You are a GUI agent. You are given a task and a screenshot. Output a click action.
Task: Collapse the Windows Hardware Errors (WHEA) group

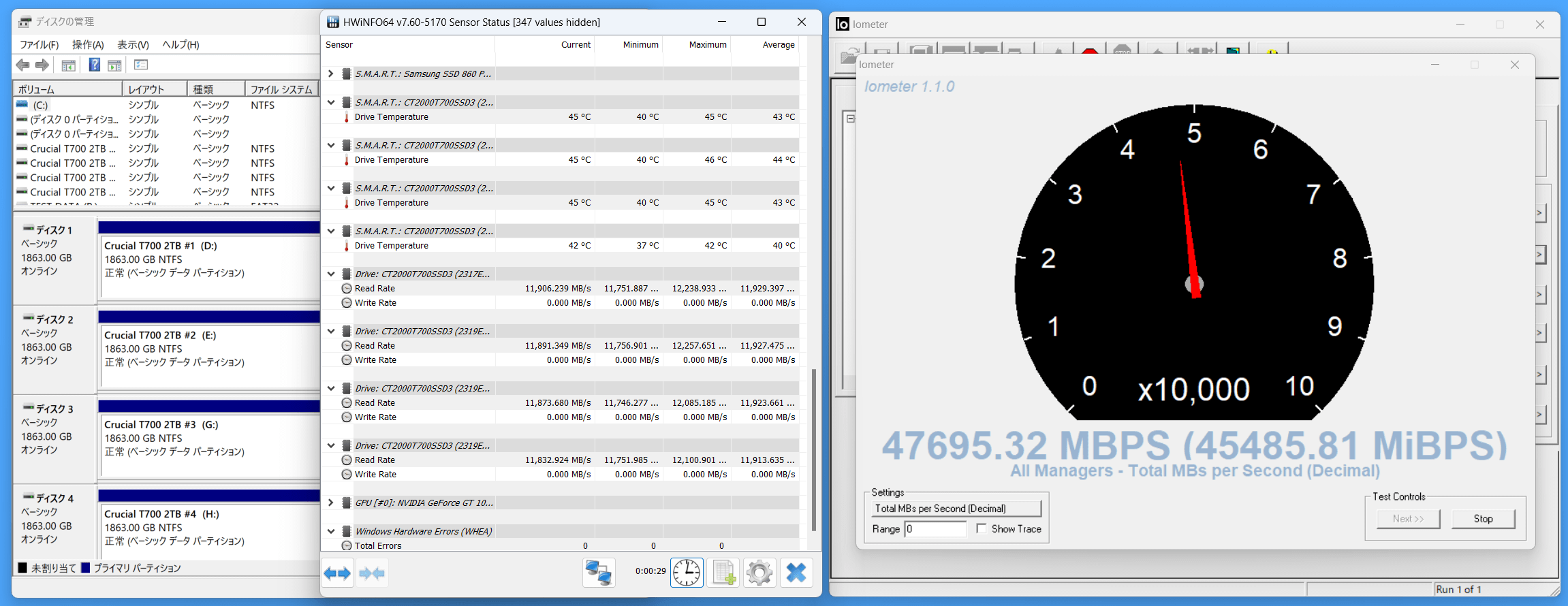330,531
